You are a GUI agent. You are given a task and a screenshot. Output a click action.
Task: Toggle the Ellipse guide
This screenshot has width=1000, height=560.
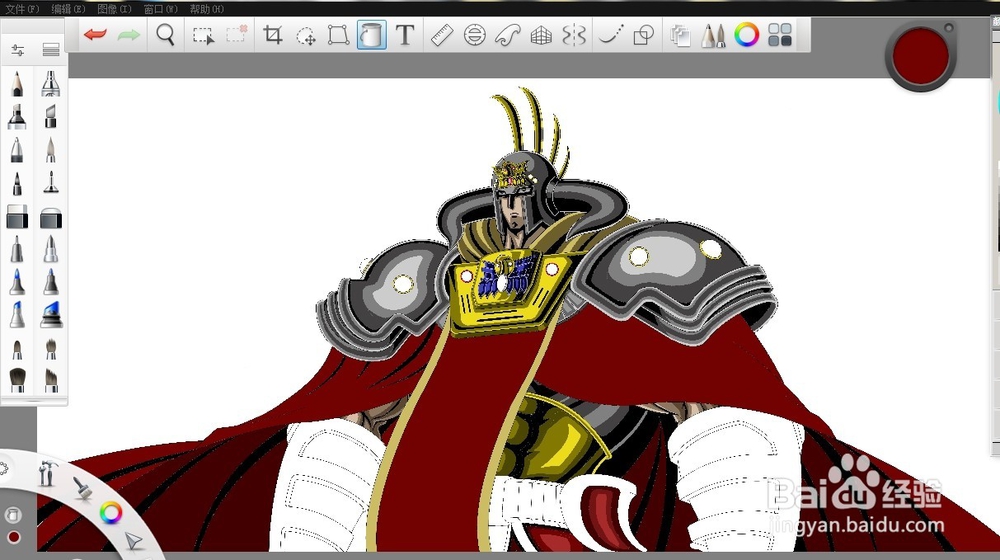pos(474,35)
